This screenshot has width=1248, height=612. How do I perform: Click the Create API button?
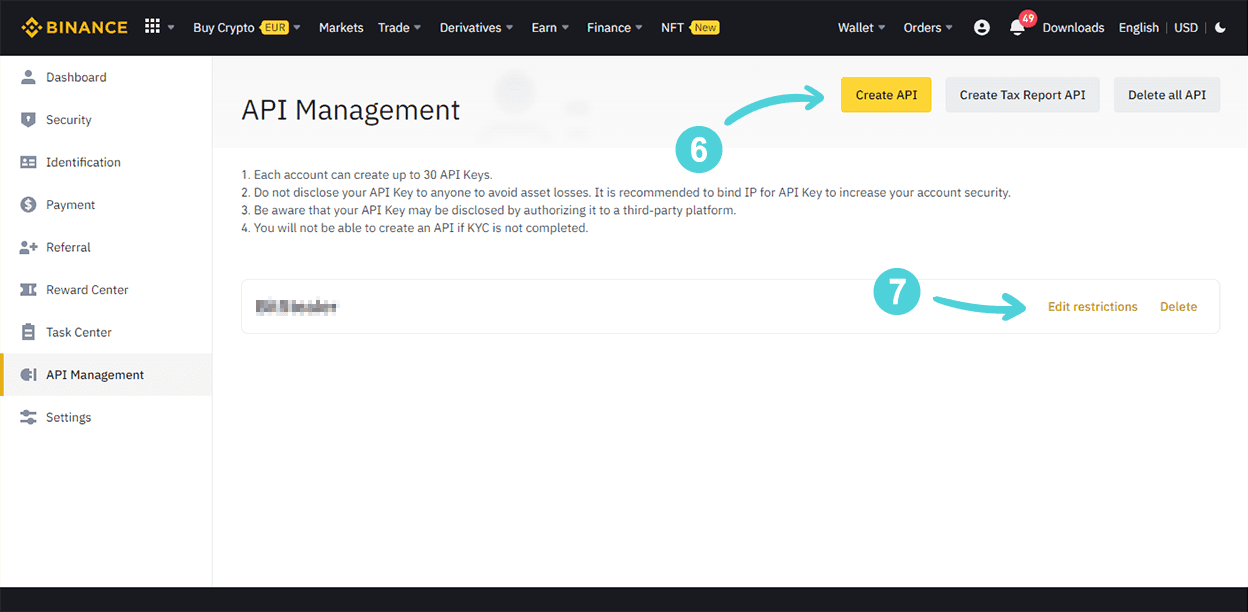click(x=886, y=94)
